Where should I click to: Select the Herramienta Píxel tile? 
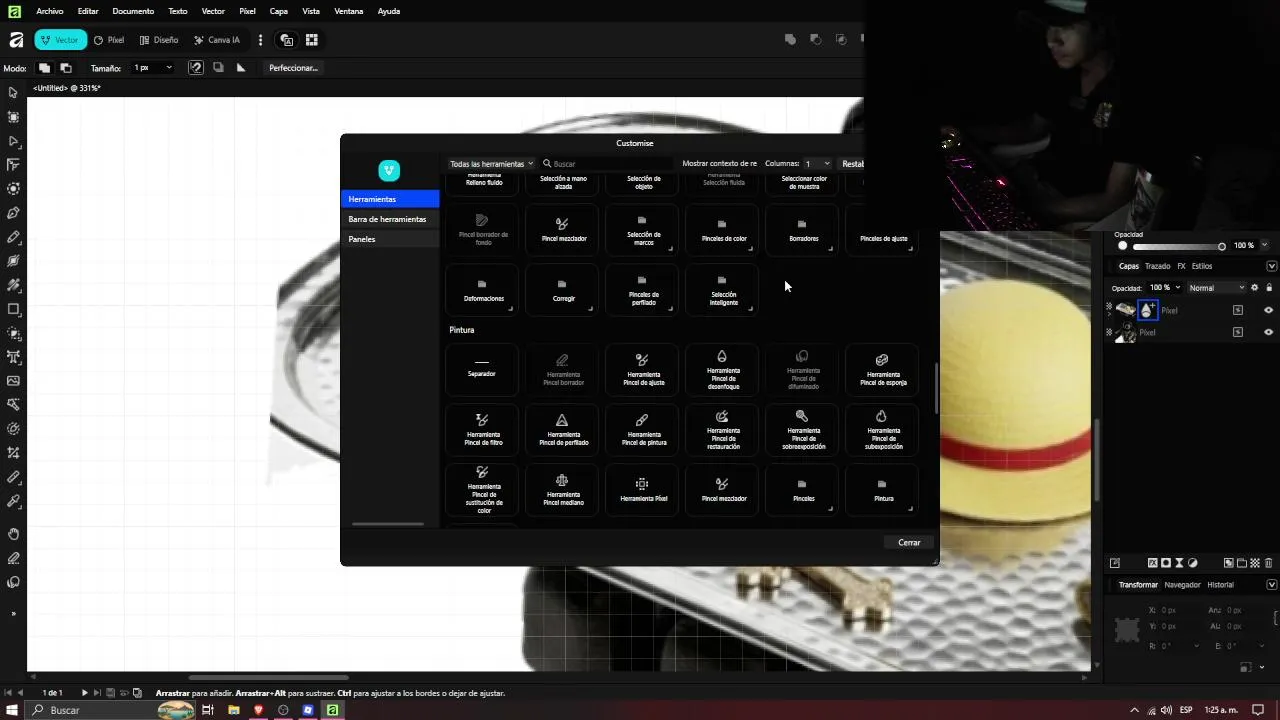coord(643,489)
